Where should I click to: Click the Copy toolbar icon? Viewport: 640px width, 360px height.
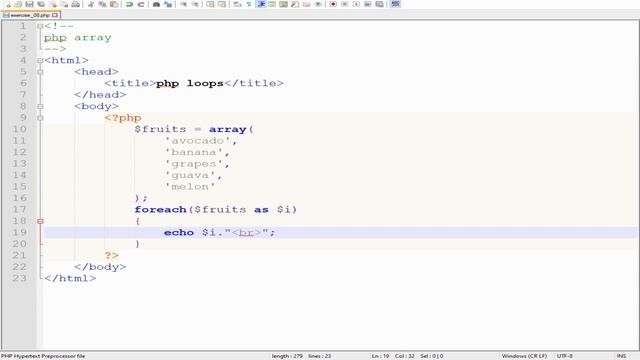tap(102, 4)
